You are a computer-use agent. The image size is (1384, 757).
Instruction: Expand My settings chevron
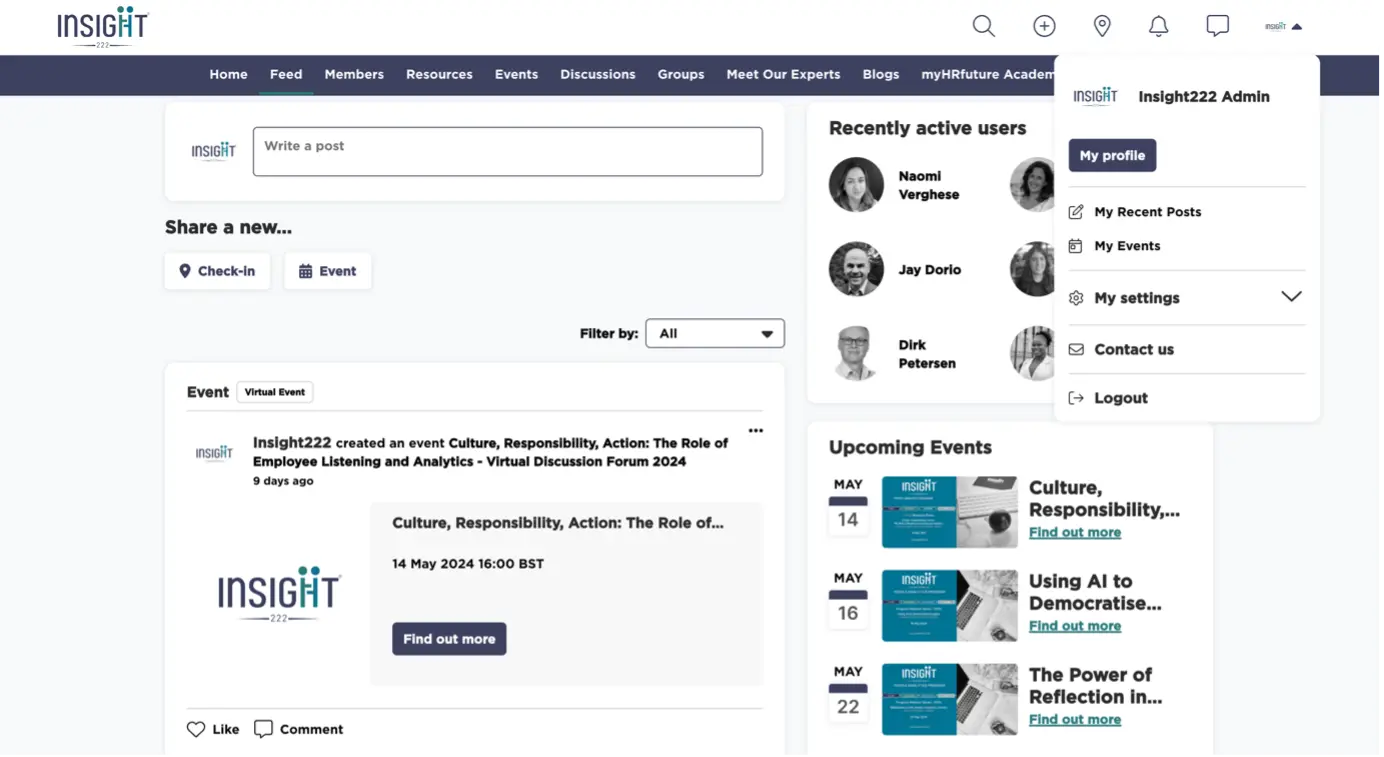coord(1291,297)
